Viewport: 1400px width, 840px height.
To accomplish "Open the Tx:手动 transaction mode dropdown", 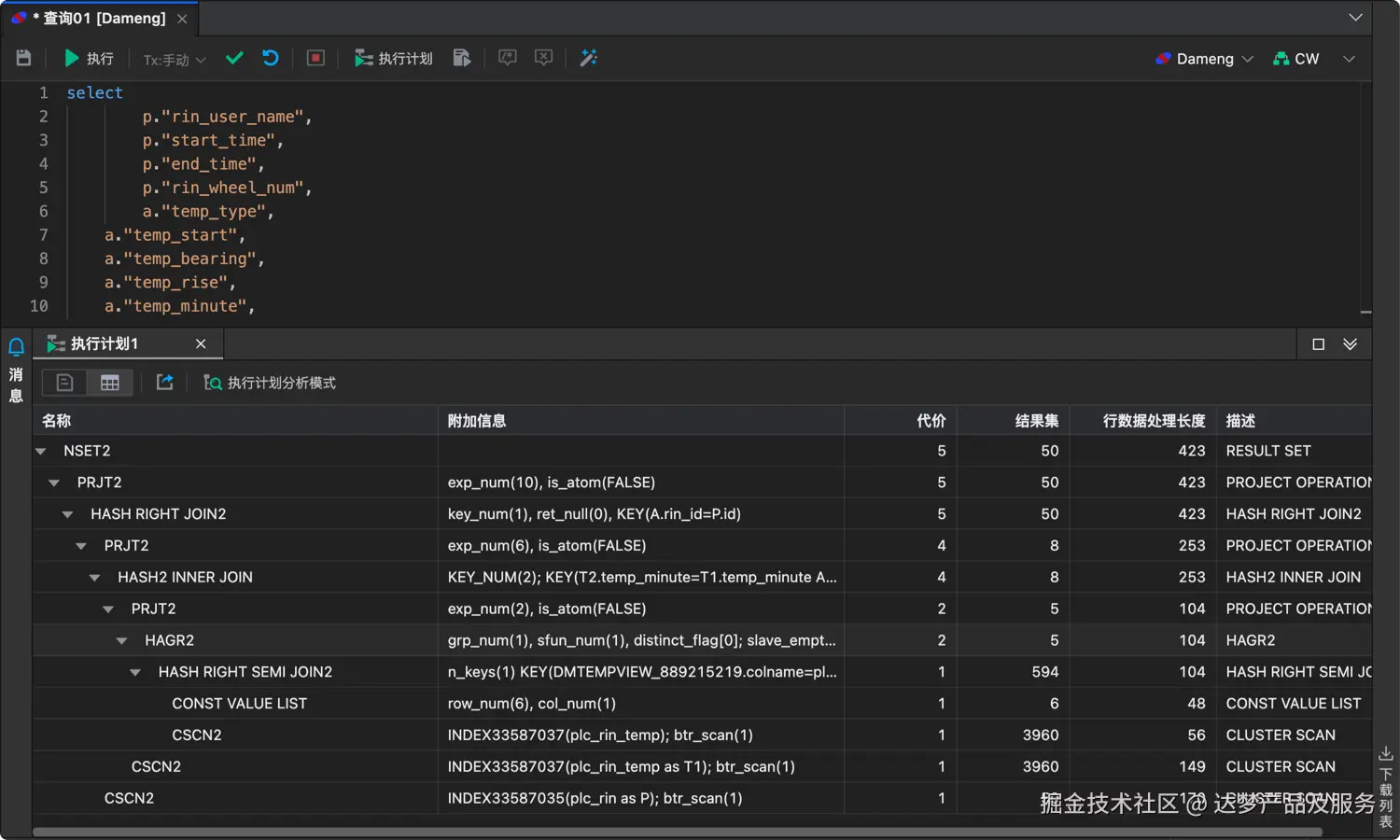I will click(174, 59).
